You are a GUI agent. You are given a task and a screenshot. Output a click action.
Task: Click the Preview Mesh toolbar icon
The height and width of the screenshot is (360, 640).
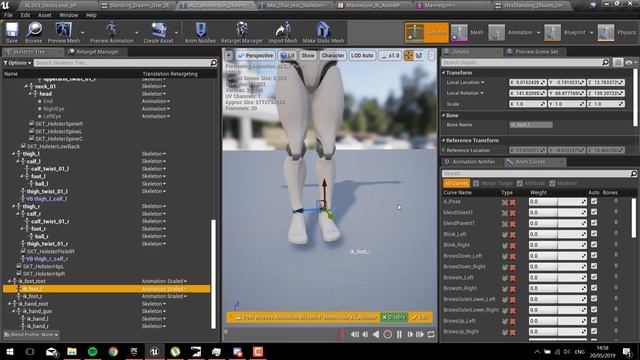pyautogui.click(x=64, y=33)
